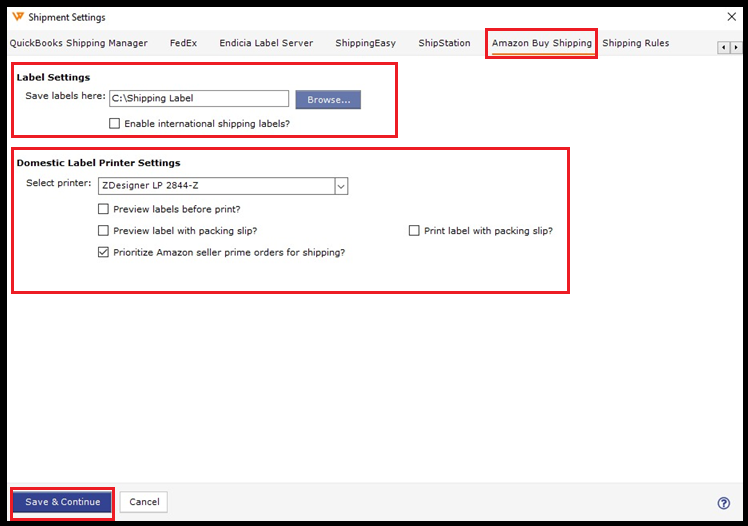
Task: Check Preview labels before print
Action: click(103, 209)
